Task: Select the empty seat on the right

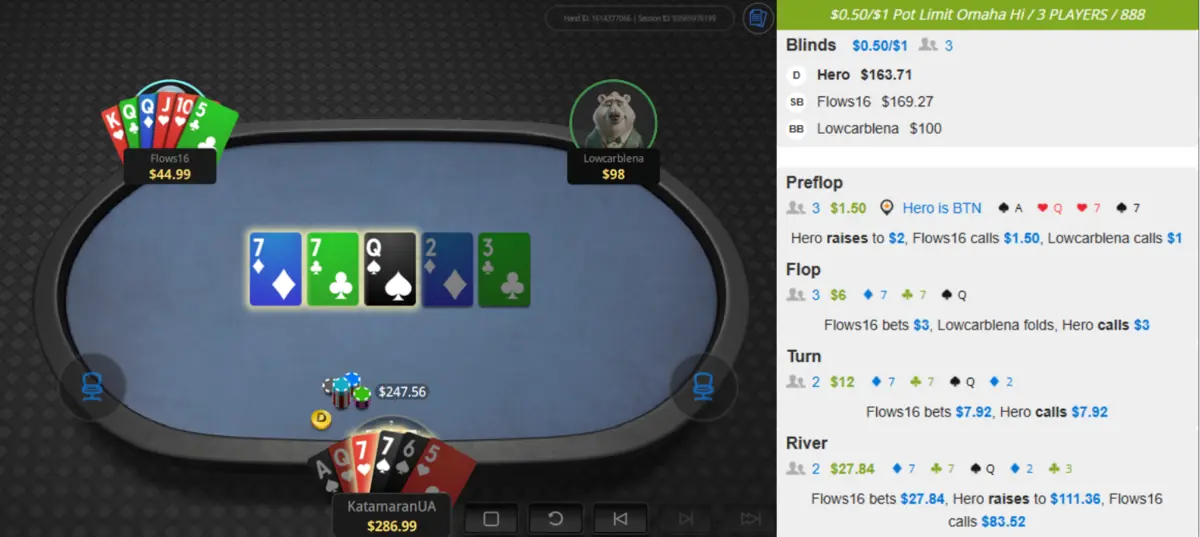Action: click(x=703, y=384)
